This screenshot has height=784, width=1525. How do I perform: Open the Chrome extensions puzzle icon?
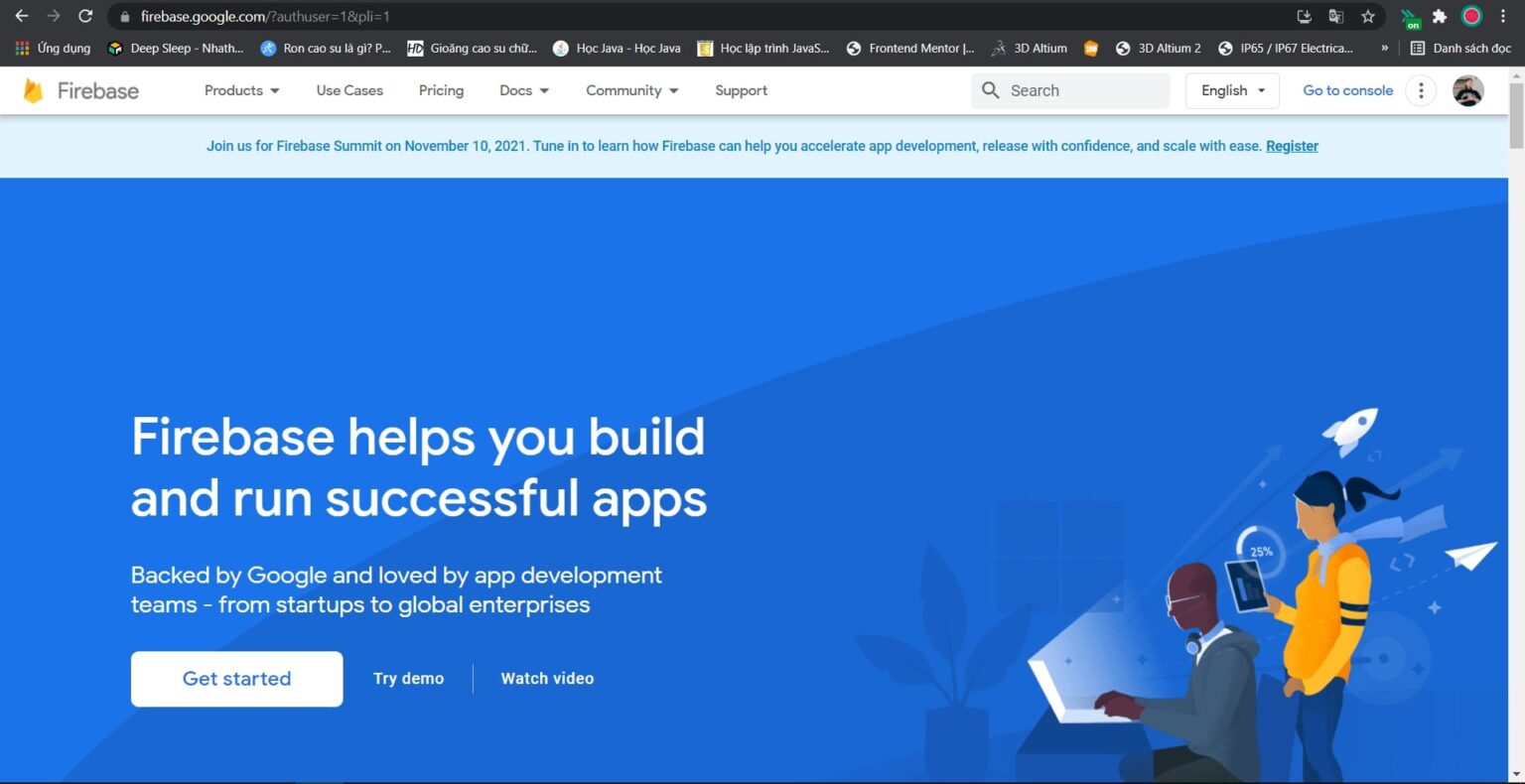(1440, 16)
